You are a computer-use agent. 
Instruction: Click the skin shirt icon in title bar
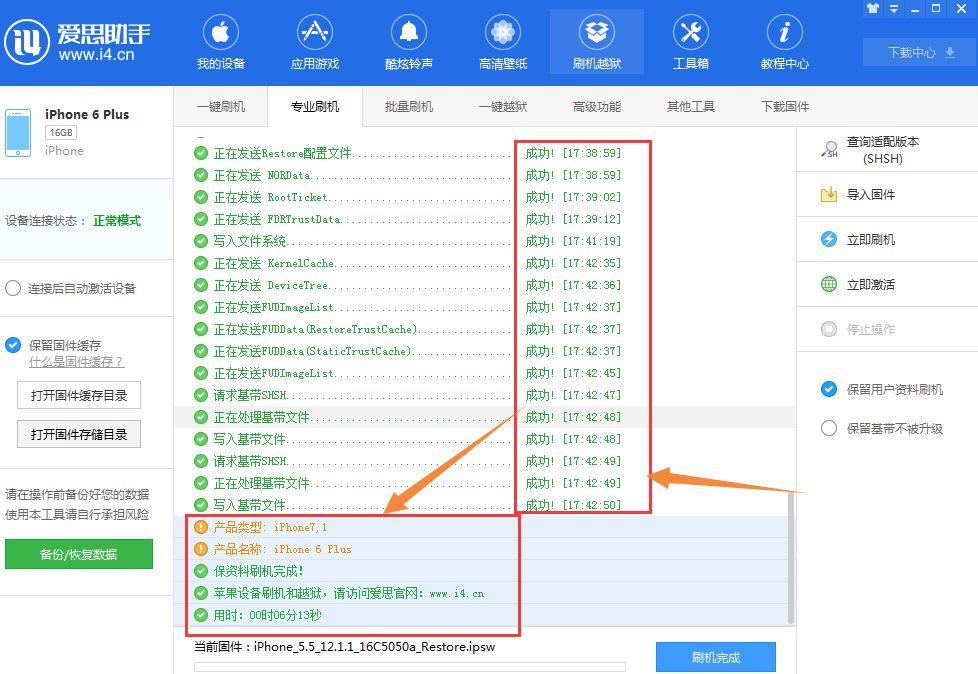tap(873, 8)
